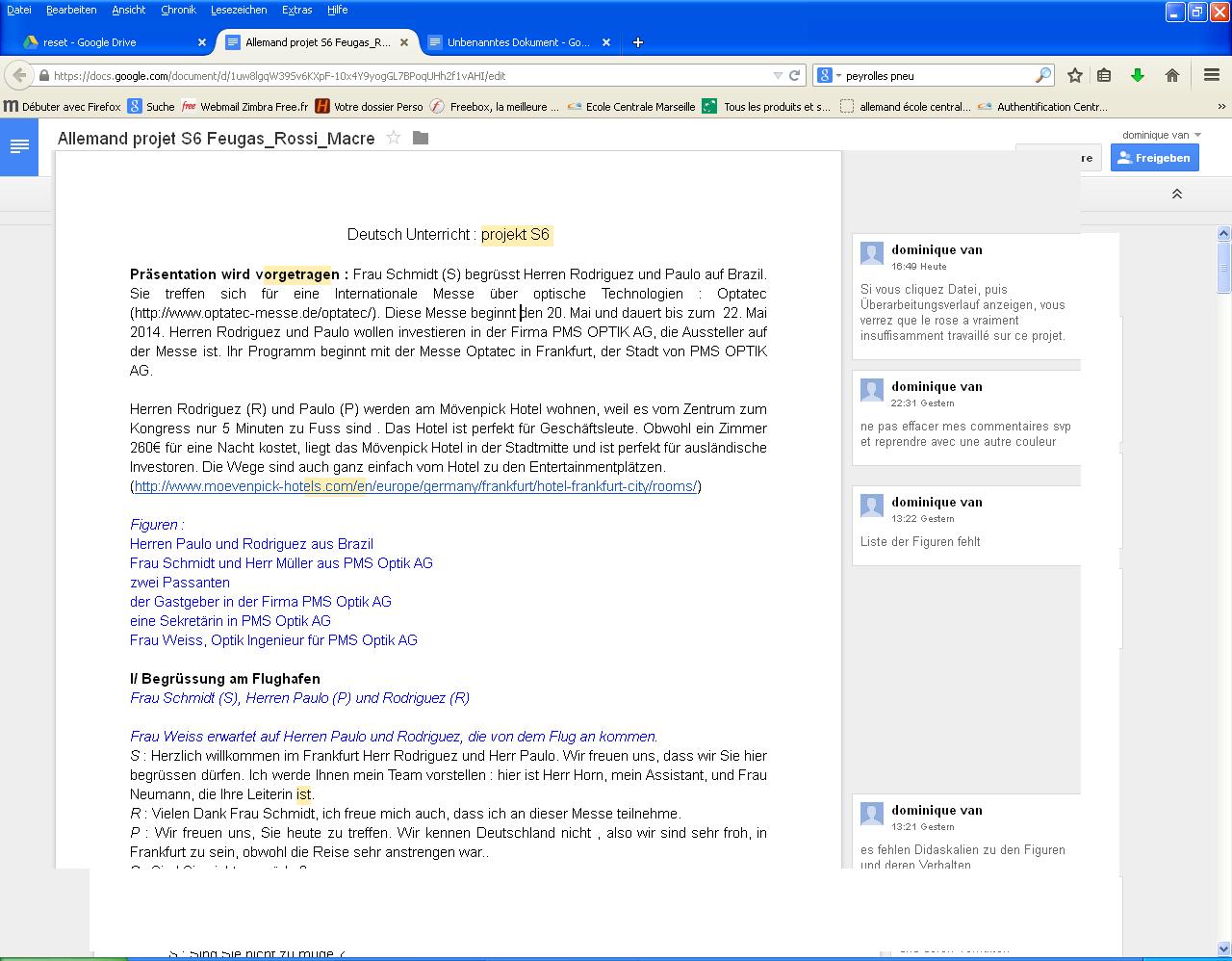The image size is (1232, 961).
Task: Click the Freigeben share button
Action: pyautogui.click(x=1154, y=158)
